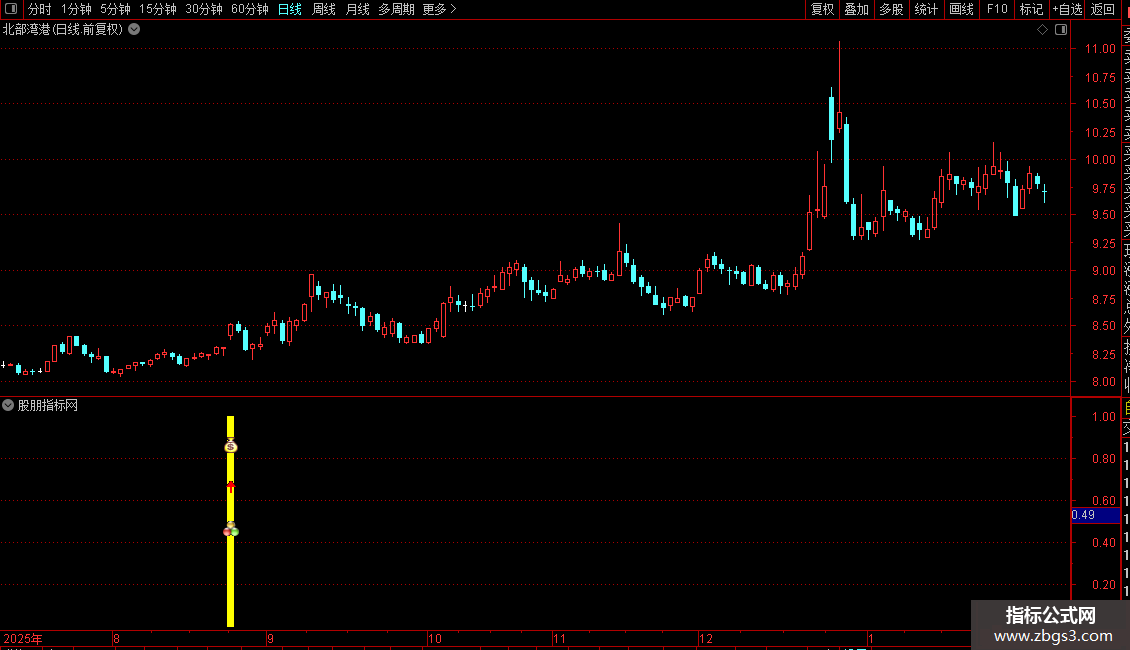Select the 60分钟 period
The width and height of the screenshot is (1130, 650).
click(x=250, y=9)
